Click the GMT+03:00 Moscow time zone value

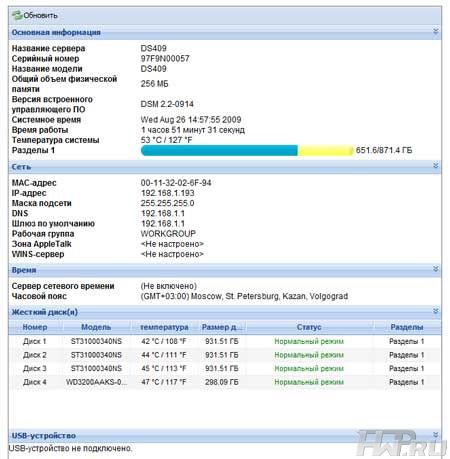tap(244, 296)
